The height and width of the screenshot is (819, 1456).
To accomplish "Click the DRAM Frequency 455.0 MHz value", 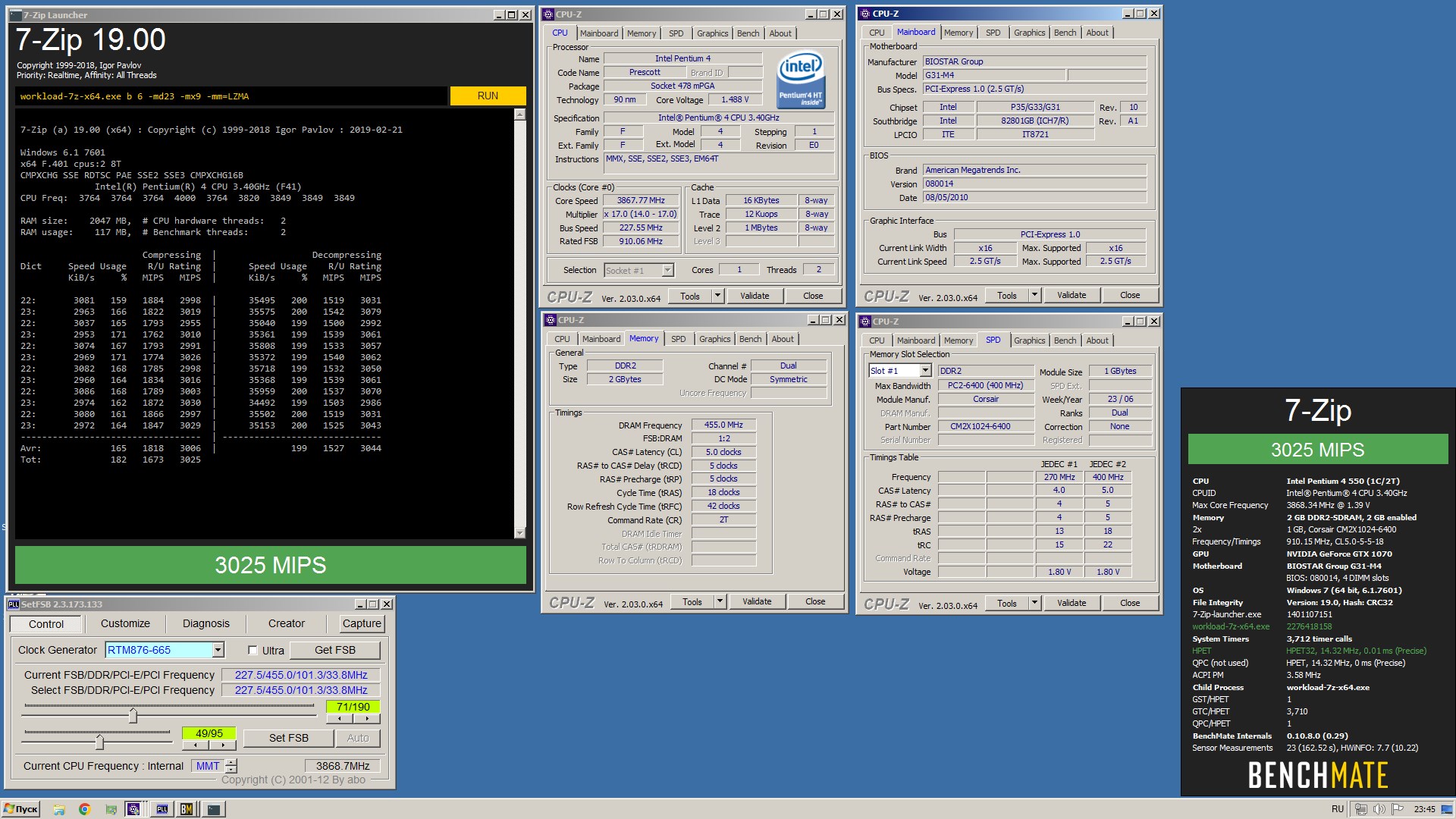I will click(723, 425).
